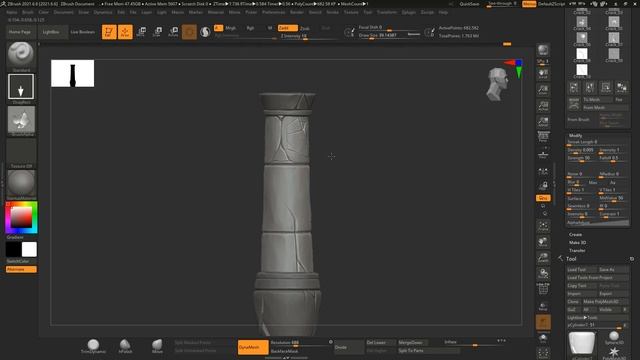
Task: Click the symmetry sculptris icon
Action: [205, 32]
